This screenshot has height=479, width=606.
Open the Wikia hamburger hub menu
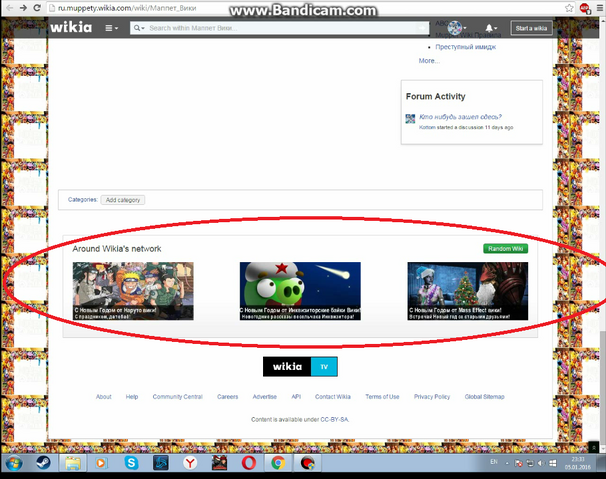[x=111, y=28]
